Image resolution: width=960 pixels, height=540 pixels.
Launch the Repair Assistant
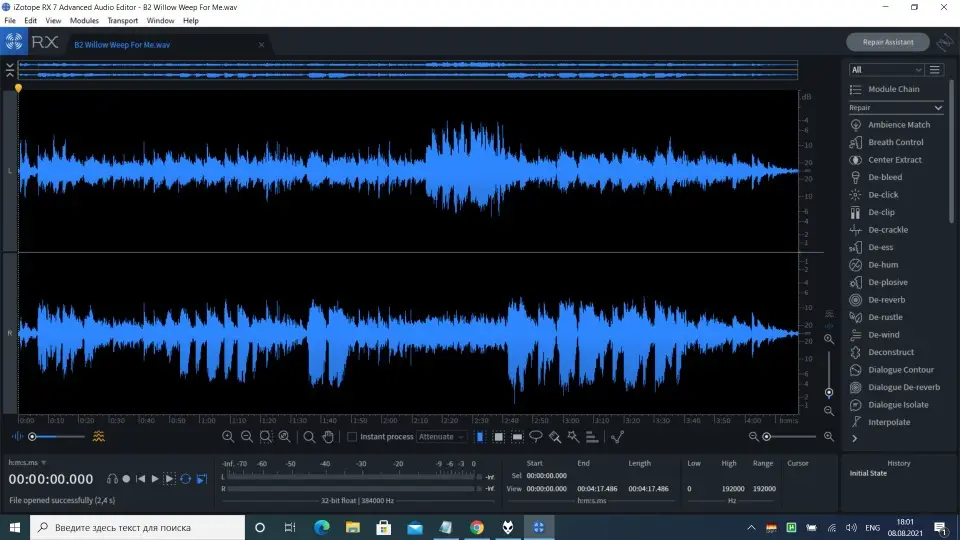pyautogui.click(x=888, y=42)
